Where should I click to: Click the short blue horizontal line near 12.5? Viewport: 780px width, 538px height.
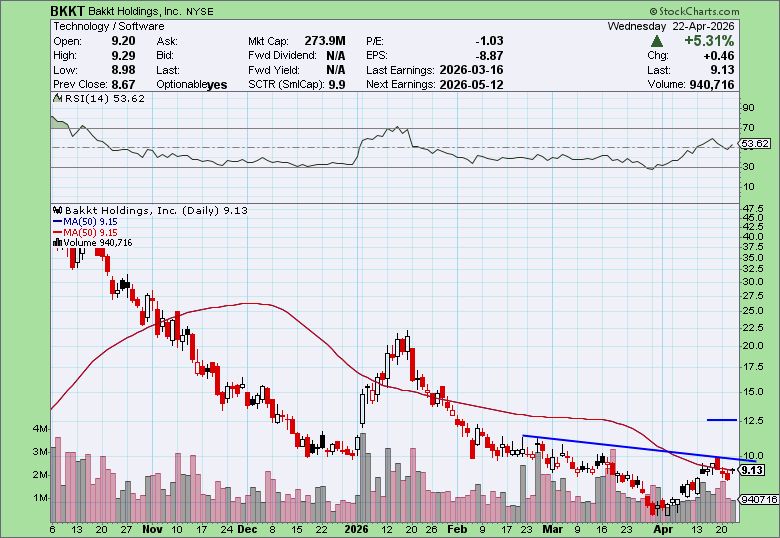click(x=721, y=420)
